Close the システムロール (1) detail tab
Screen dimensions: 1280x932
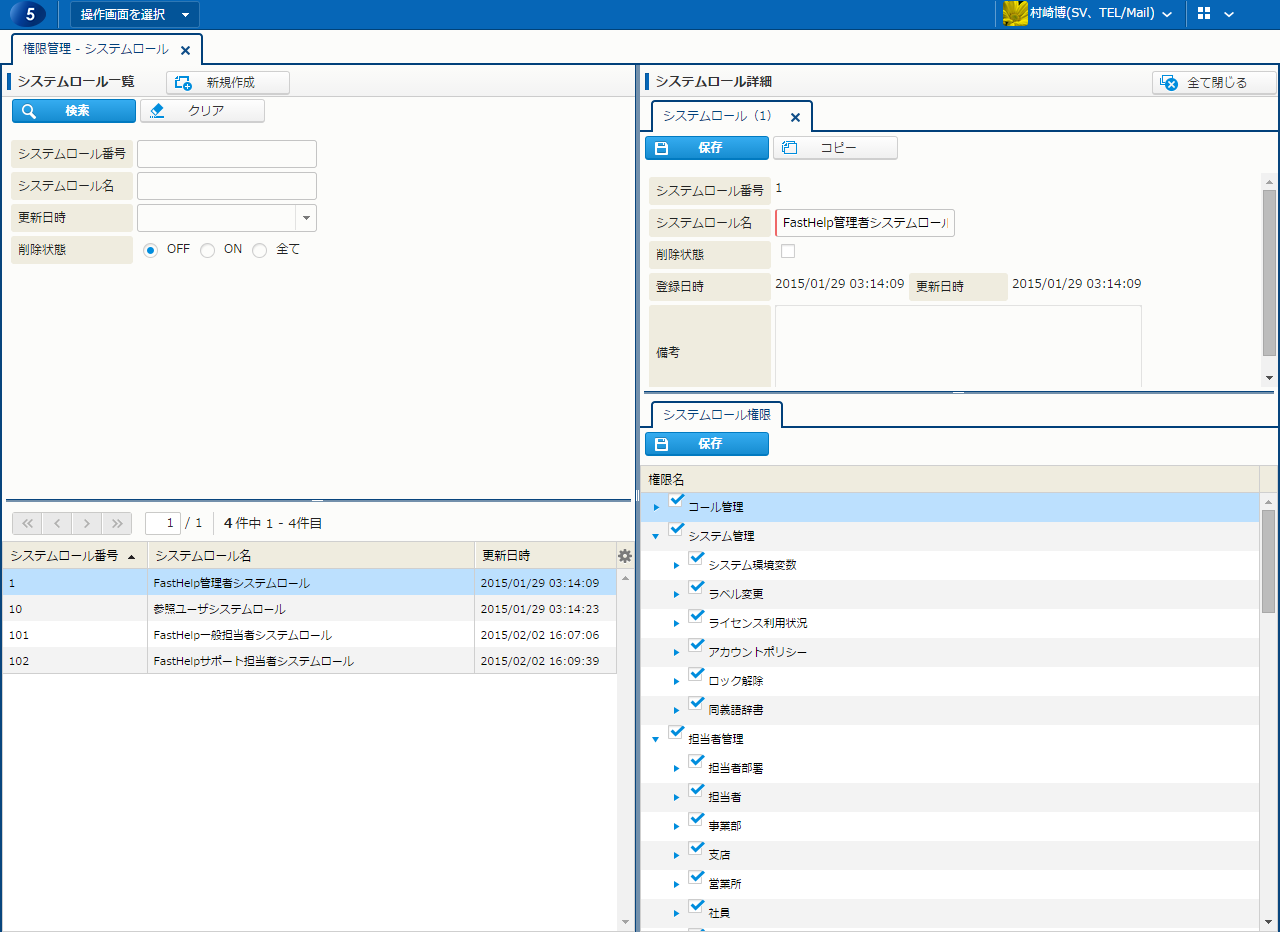795,117
